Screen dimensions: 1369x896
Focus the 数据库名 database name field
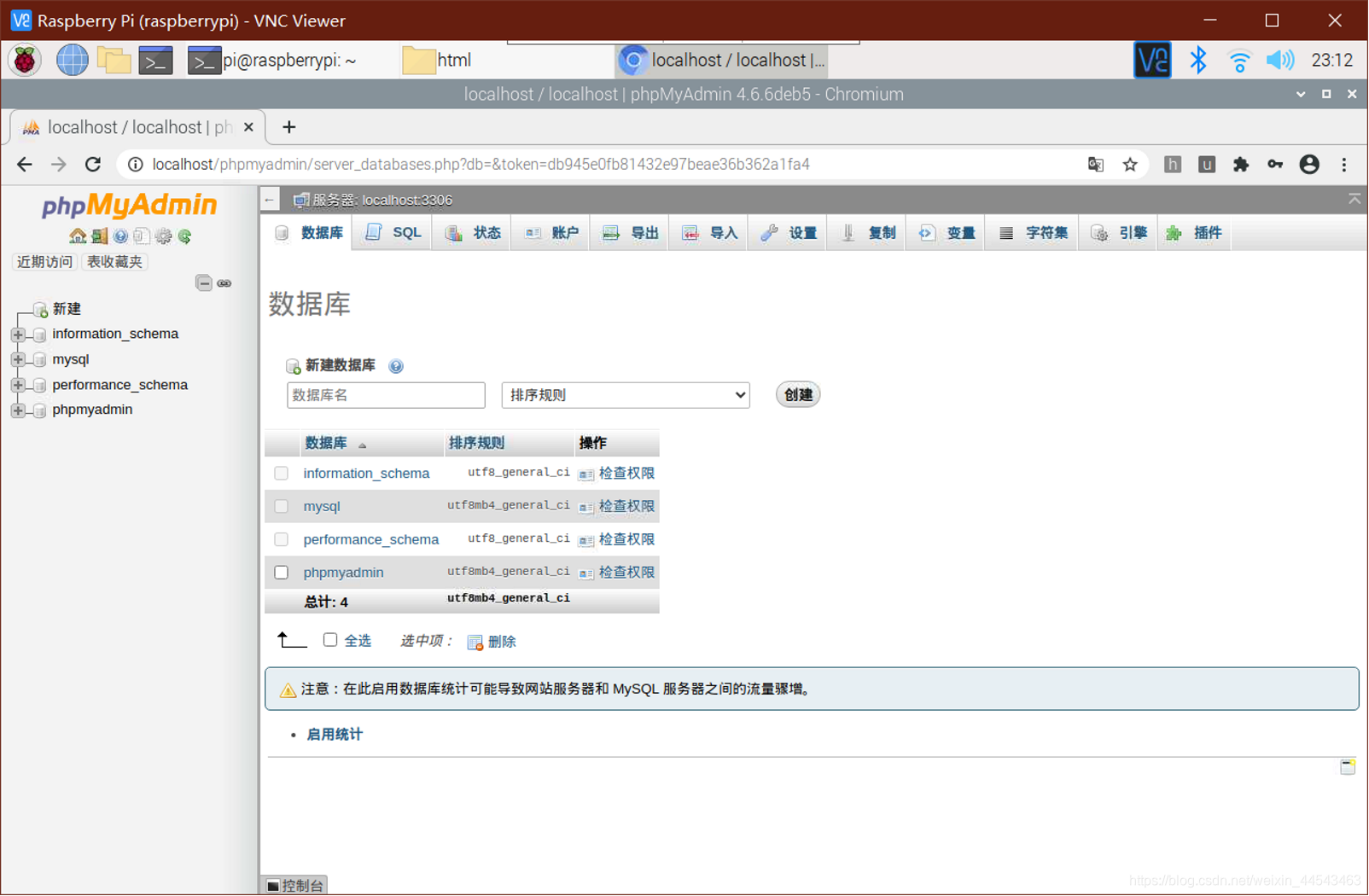point(386,395)
